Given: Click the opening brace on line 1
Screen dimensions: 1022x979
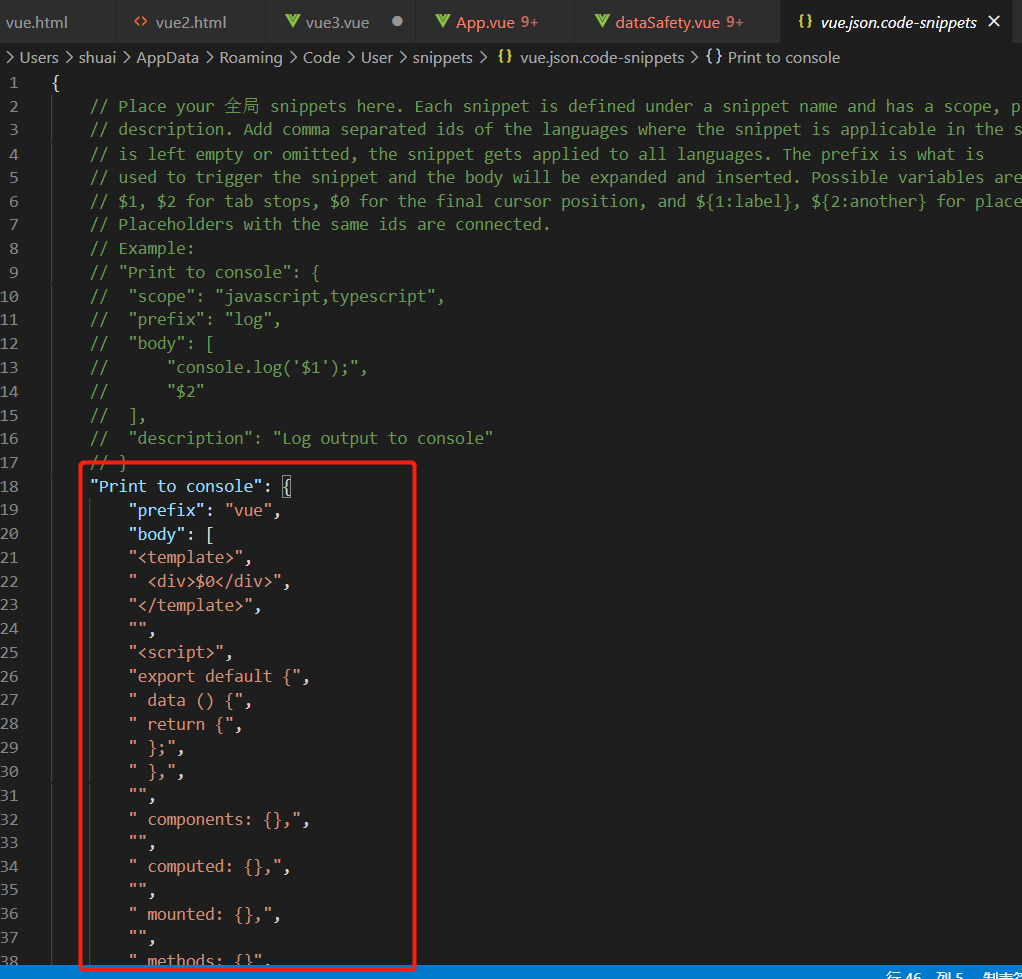Looking at the screenshot, I should coord(56,83).
